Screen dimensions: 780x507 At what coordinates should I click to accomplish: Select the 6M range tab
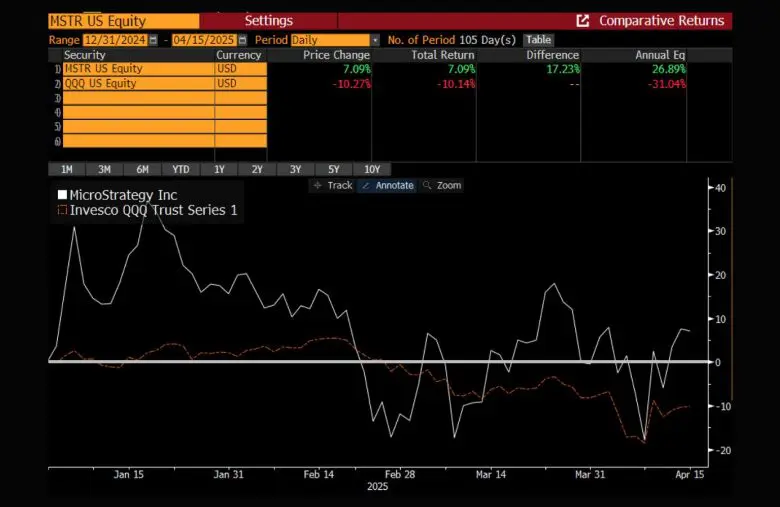click(143, 169)
